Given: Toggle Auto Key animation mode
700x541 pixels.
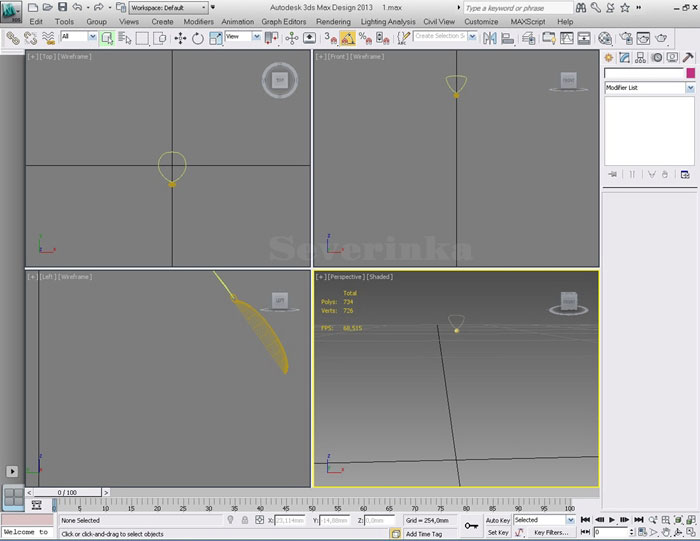Looking at the screenshot, I should (x=498, y=520).
